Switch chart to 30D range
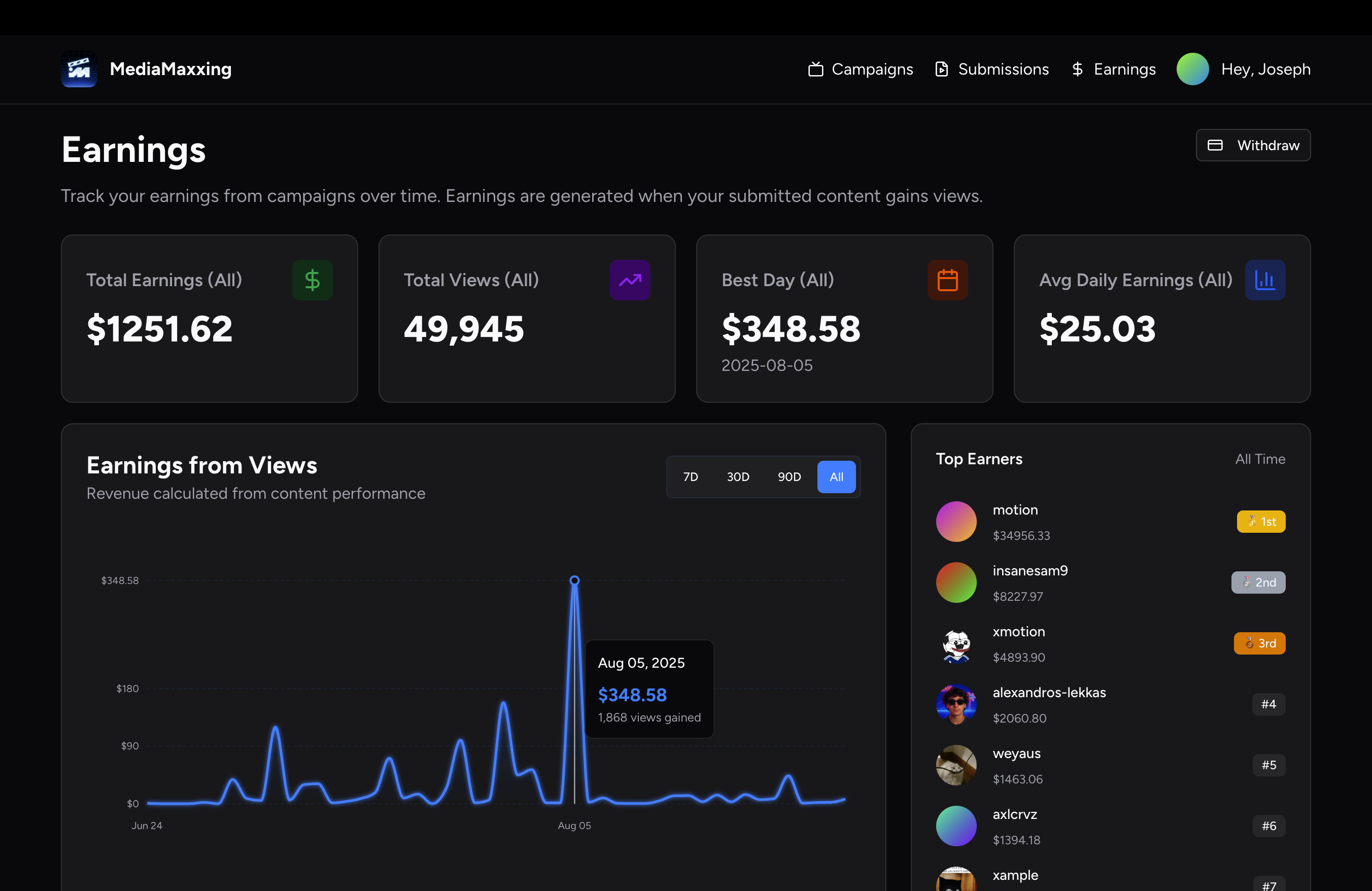Viewport: 1372px width, 891px height. pos(737,476)
